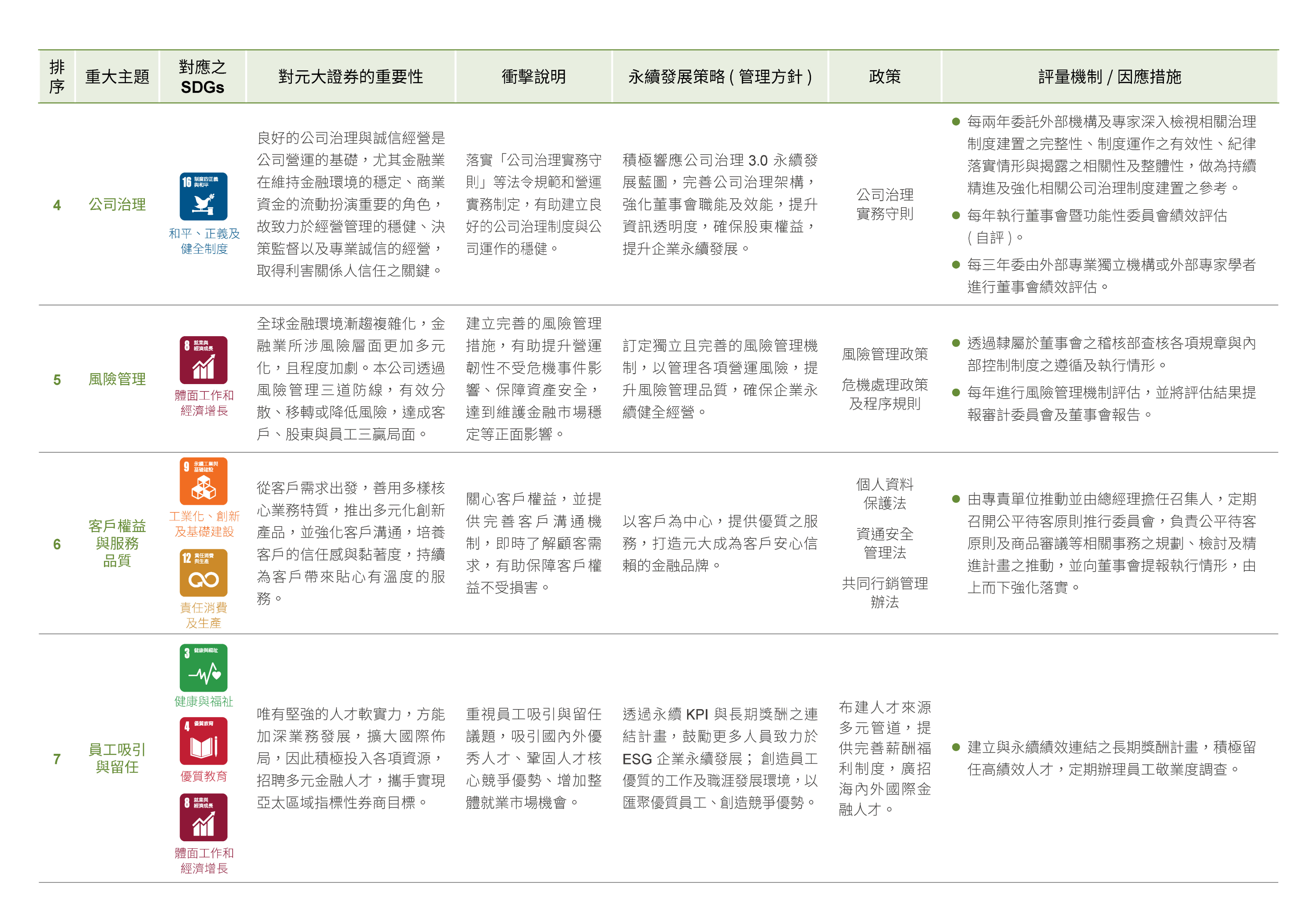
Task: Click the 重大主題 column header
Action: click(x=117, y=77)
